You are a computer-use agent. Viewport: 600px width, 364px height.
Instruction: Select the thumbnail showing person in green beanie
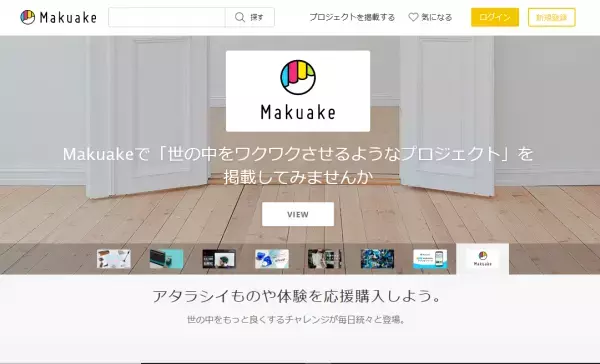tap(219, 259)
